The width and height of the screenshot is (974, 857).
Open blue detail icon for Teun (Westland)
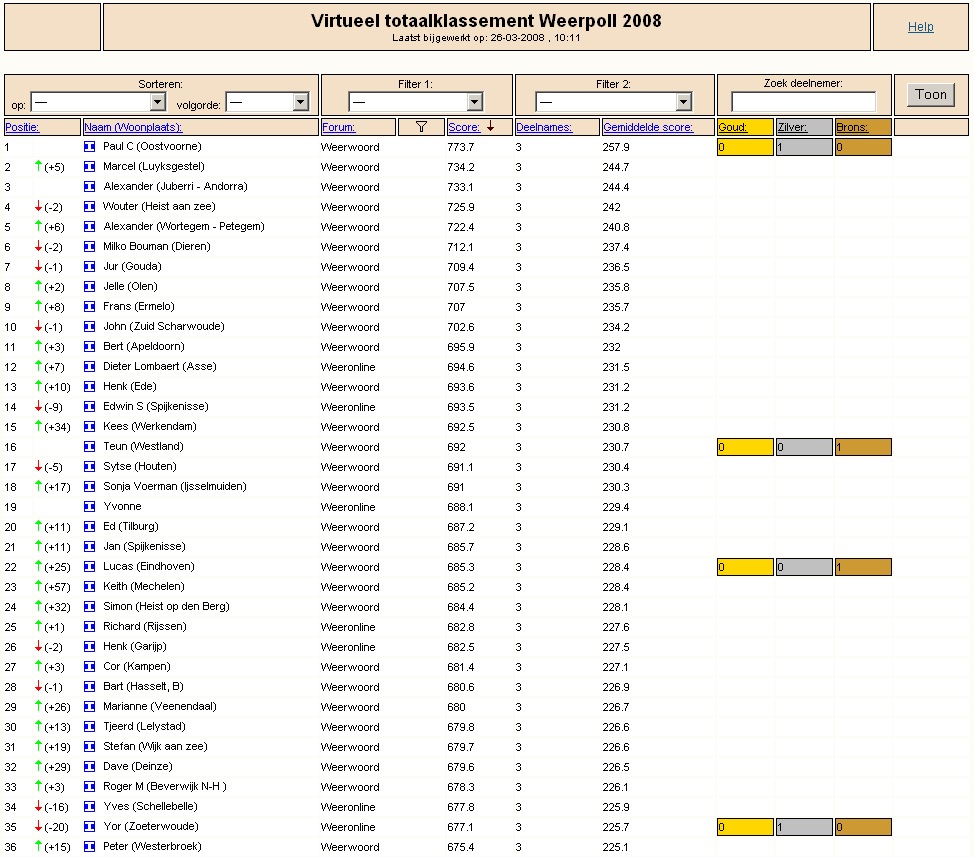(89, 447)
